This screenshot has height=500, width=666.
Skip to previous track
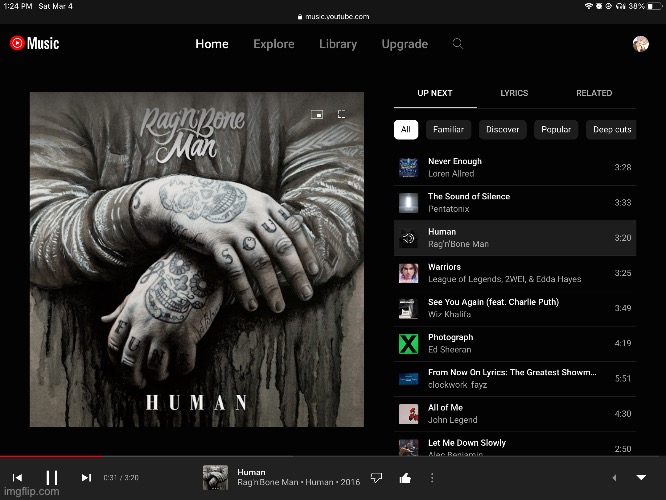pos(17,477)
